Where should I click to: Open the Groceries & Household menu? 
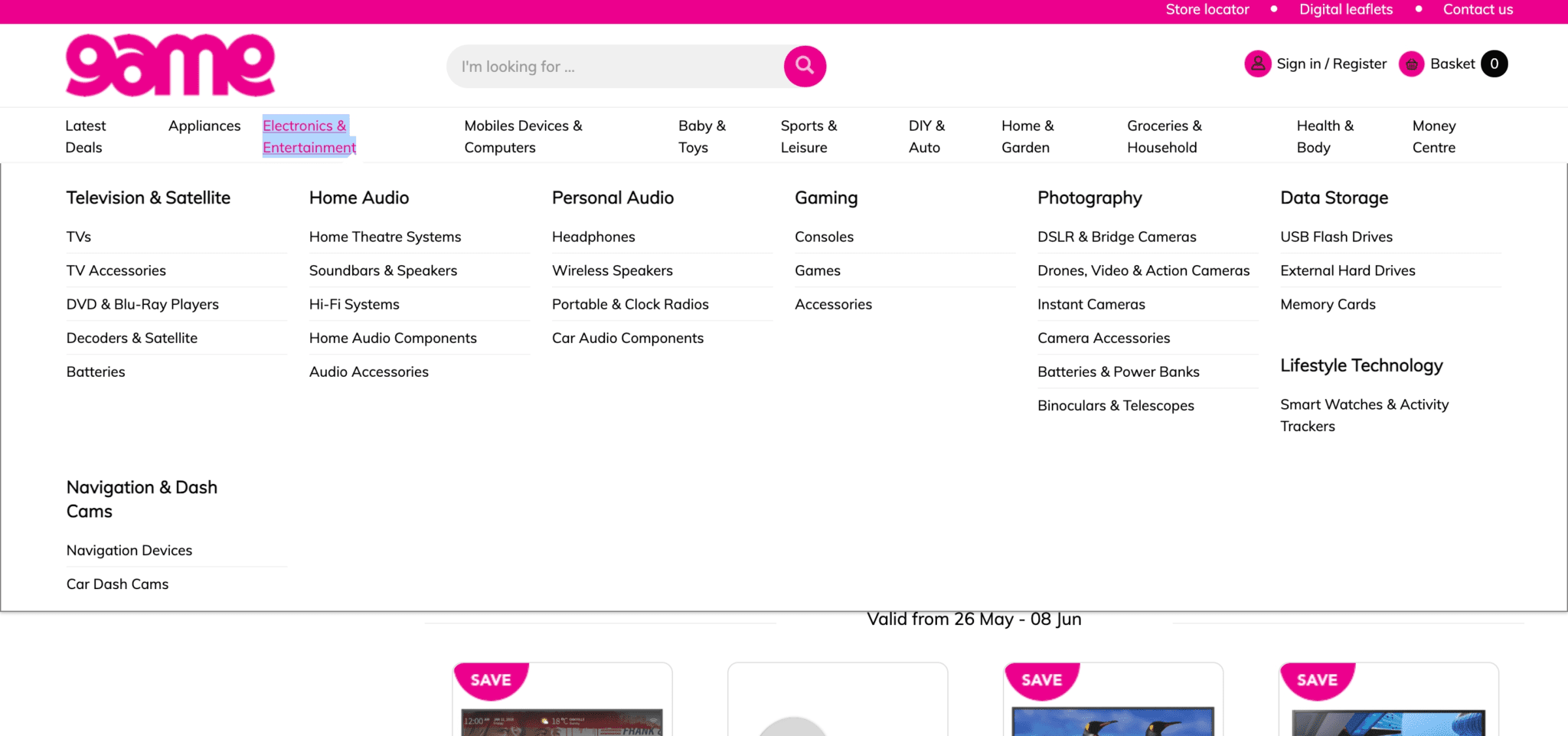tap(1164, 136)
